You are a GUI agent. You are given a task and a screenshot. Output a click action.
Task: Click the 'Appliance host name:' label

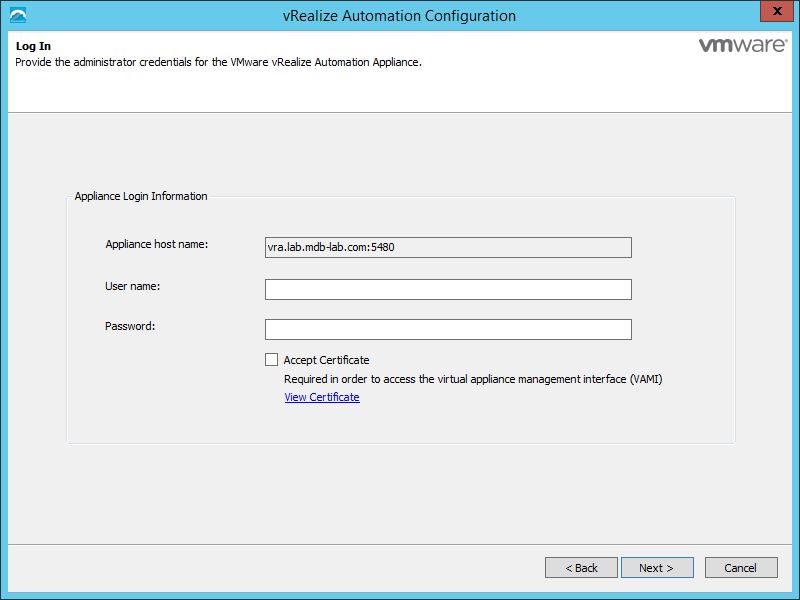[156, 245]
